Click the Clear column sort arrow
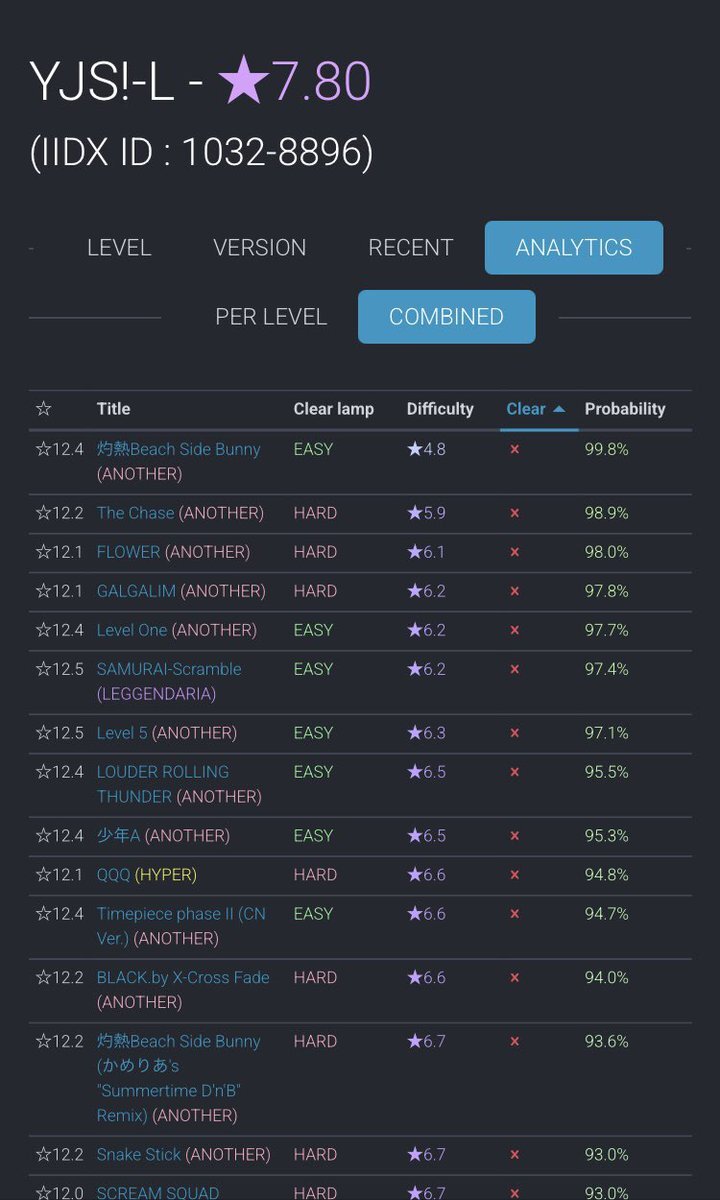This screenshot has width=720, height=1200. coord(559,409)
